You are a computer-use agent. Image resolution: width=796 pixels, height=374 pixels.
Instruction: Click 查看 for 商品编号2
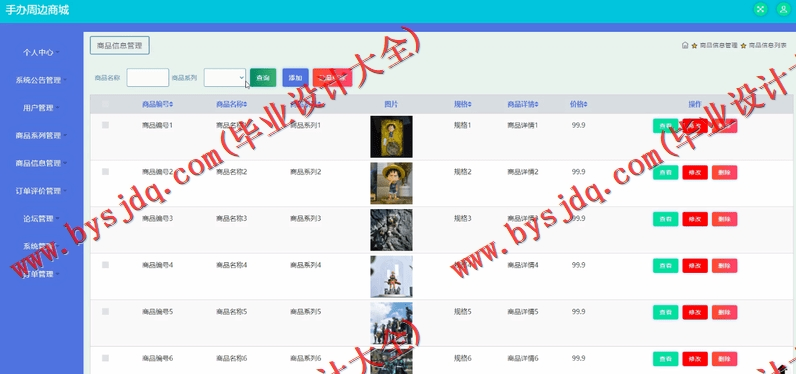tap(666, 173)
